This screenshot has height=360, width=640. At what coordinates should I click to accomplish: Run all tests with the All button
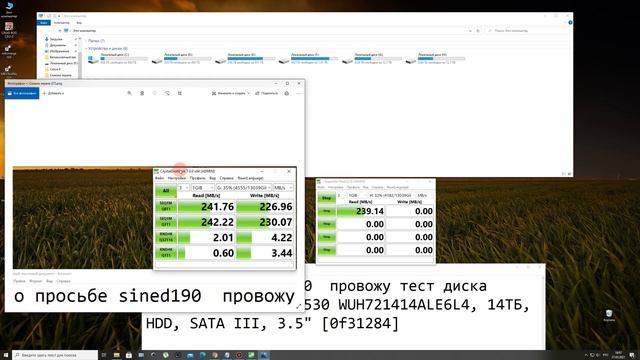pos(166,191)
